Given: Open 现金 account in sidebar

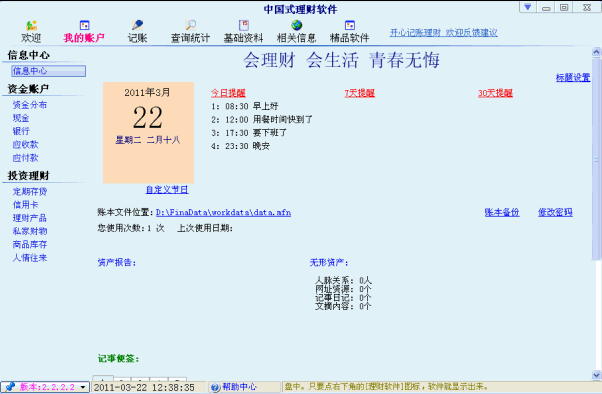Looking at the screenshot, I should [21, 118].
